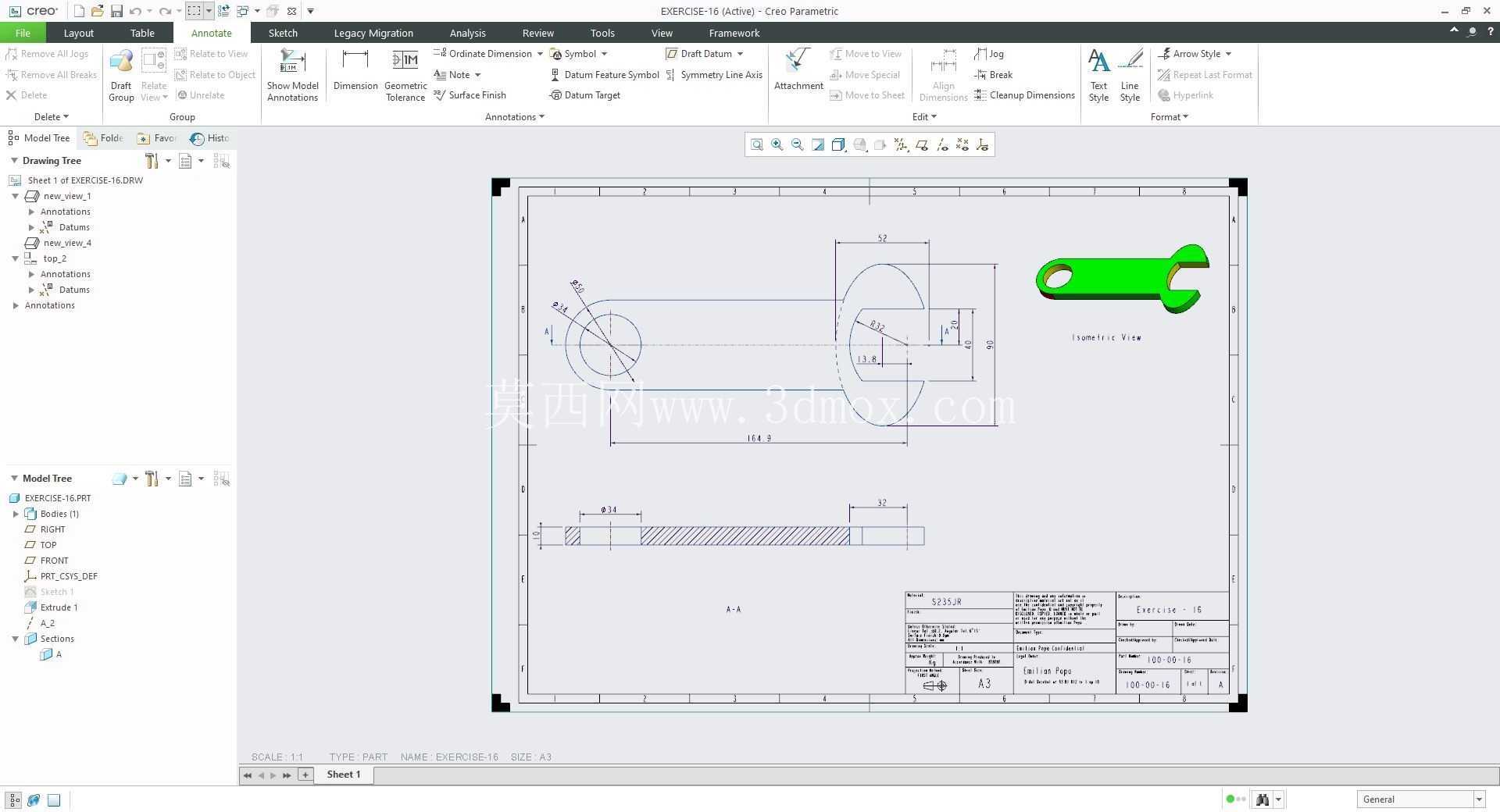Click the Datum Target tool
This screenshot has height=812, width=1500.
(585, 95)
